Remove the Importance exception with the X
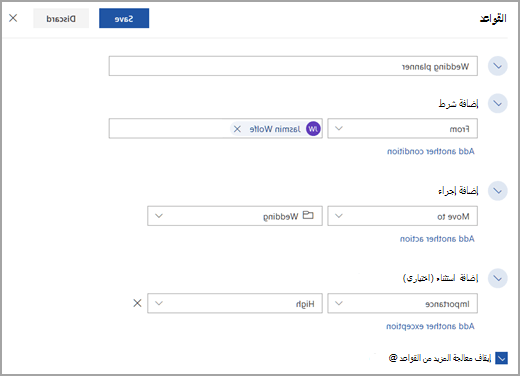520x376 pixels. 137,303
